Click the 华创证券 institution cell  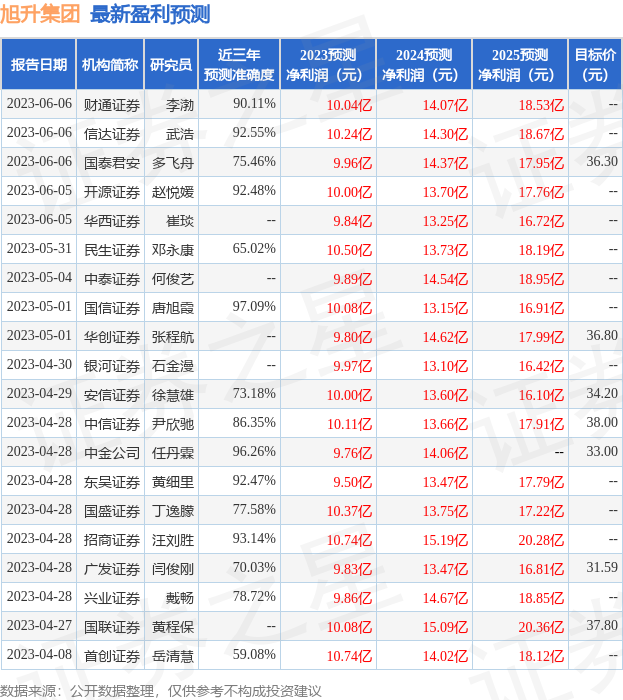(x=112, y=338)
